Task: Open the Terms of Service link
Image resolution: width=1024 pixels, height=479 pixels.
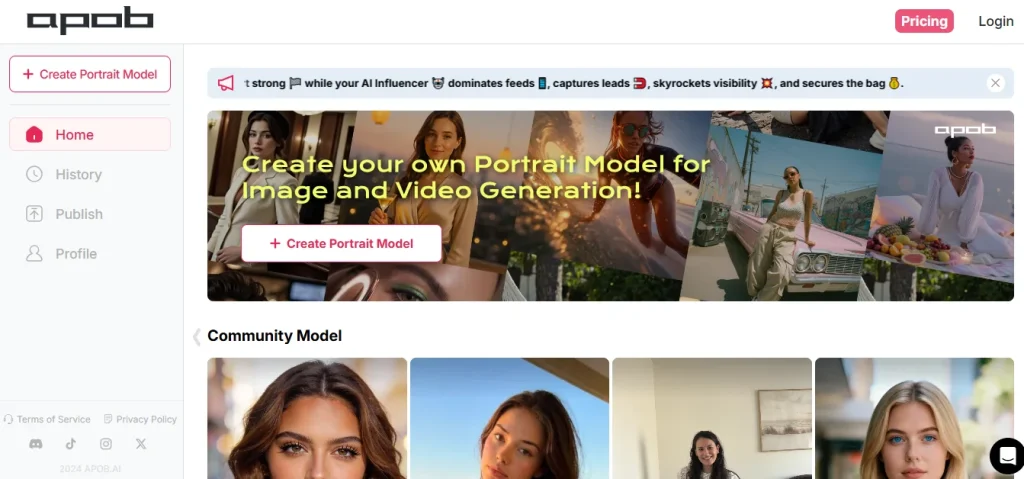Action: (x=47, y=419)
